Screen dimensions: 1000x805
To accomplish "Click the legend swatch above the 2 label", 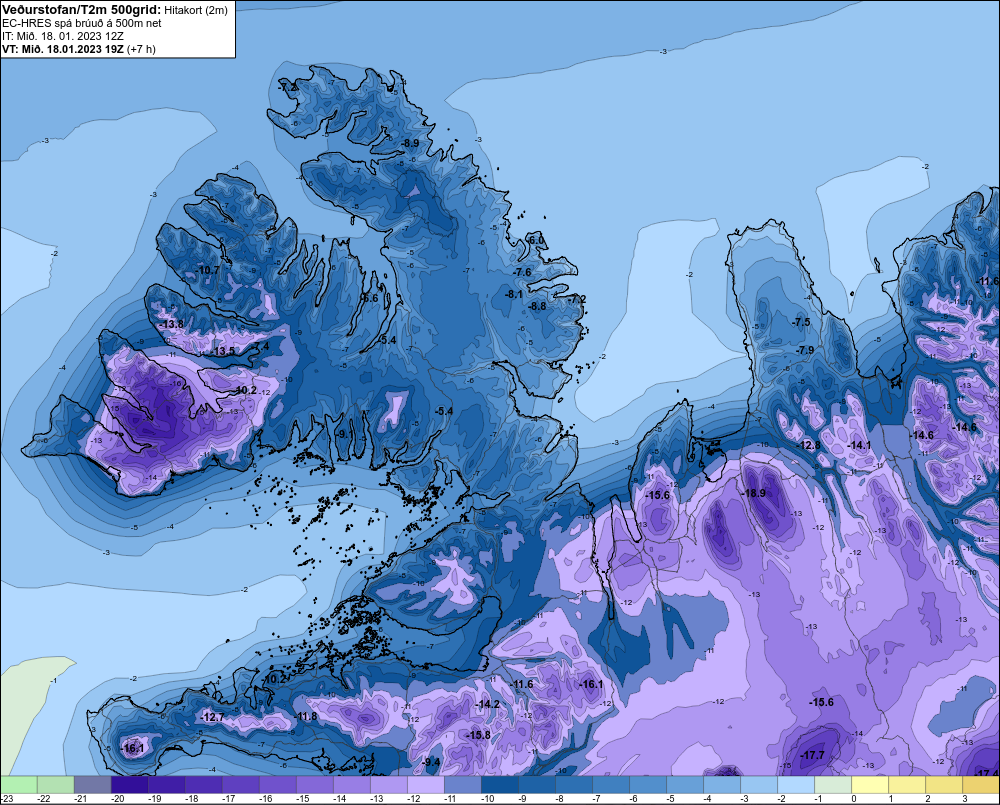I will [943, 784].
